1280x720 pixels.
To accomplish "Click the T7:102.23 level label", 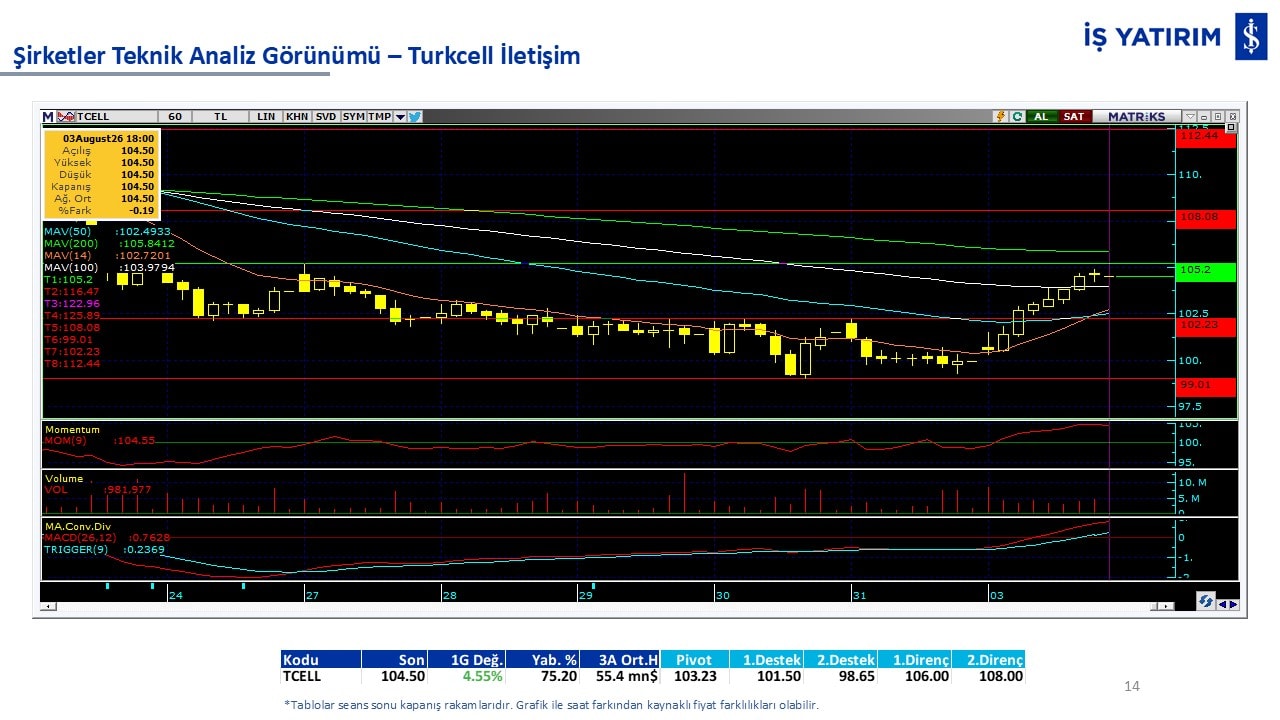I will coord(71,351).
